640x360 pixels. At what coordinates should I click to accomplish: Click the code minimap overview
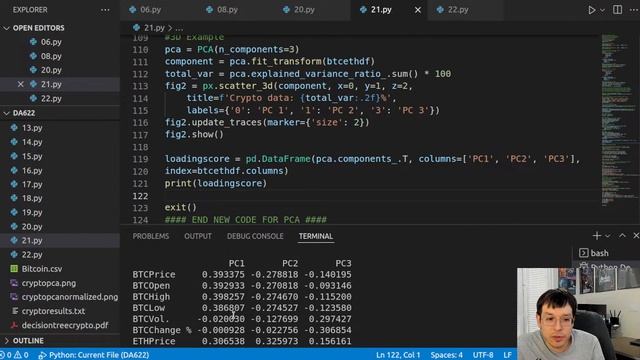620,120
